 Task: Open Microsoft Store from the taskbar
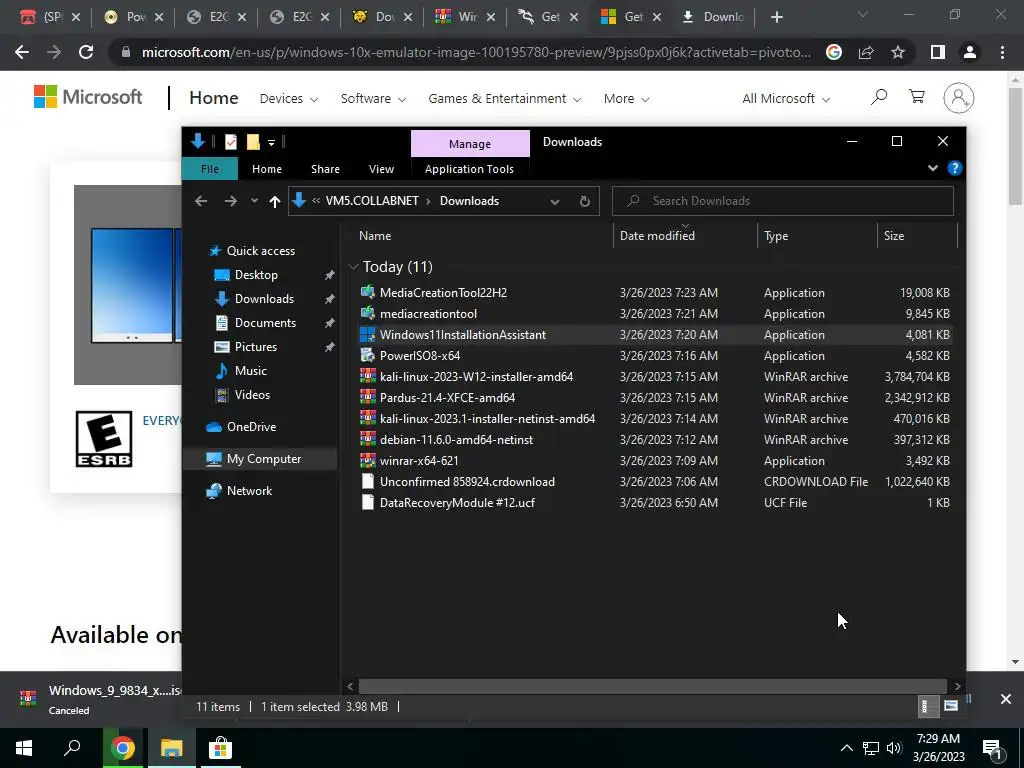[x=220, y=748]
